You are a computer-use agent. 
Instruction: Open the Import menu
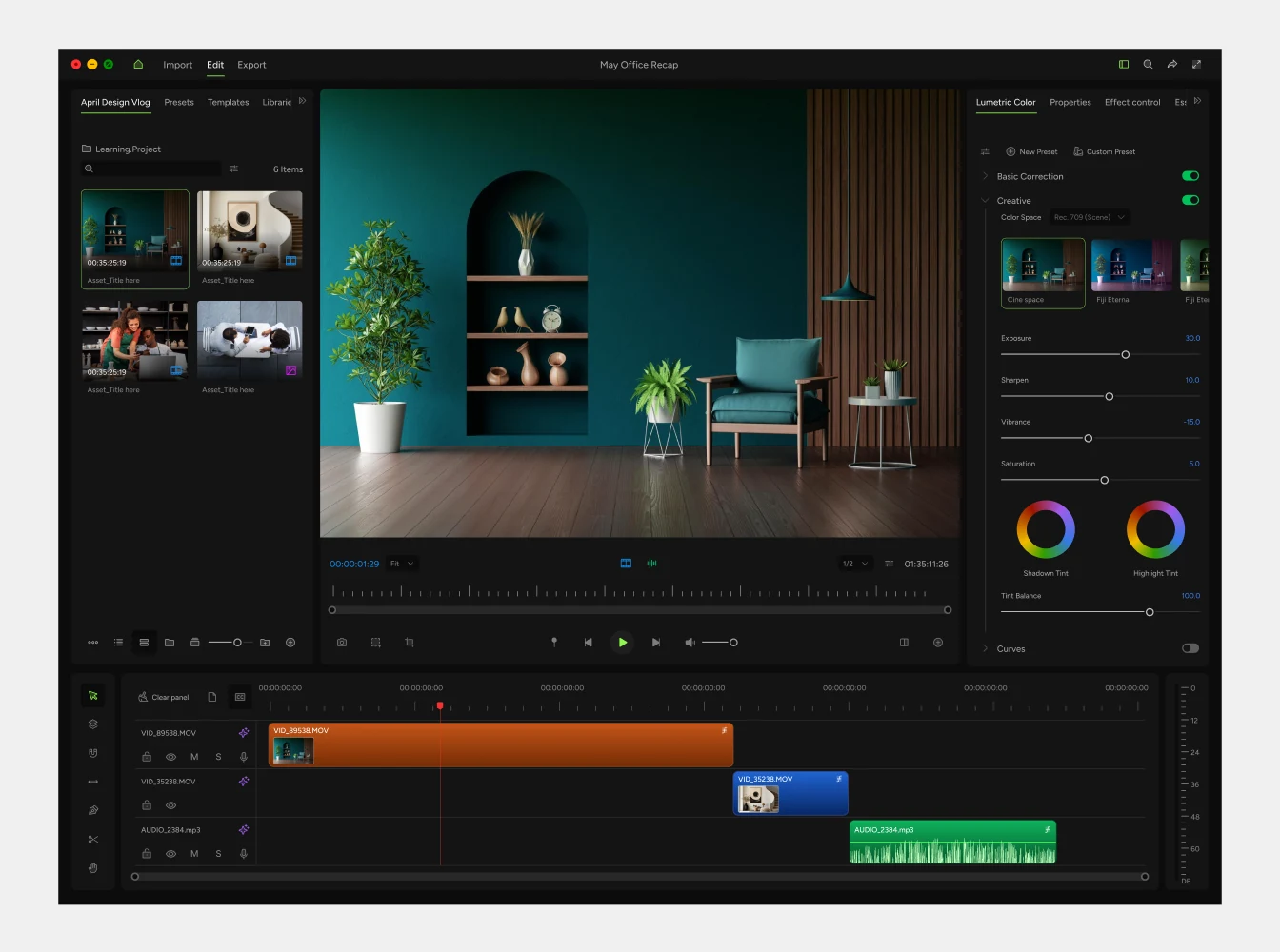click(x=178, y=65)
